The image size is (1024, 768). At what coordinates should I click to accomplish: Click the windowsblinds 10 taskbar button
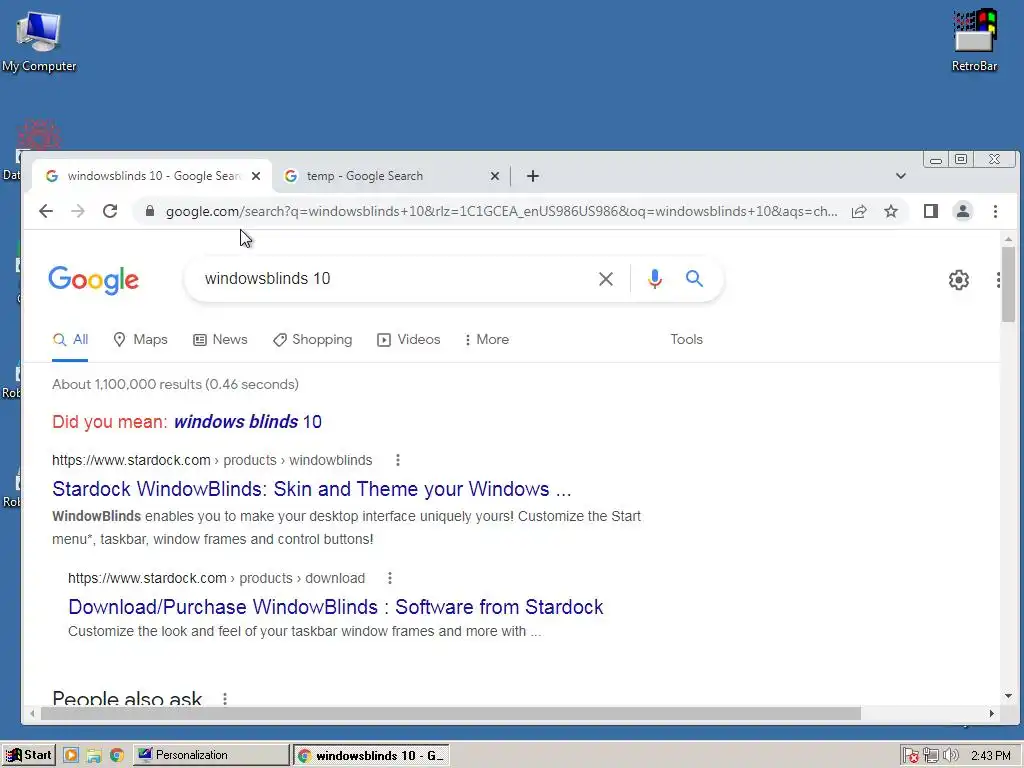point(371,756)
